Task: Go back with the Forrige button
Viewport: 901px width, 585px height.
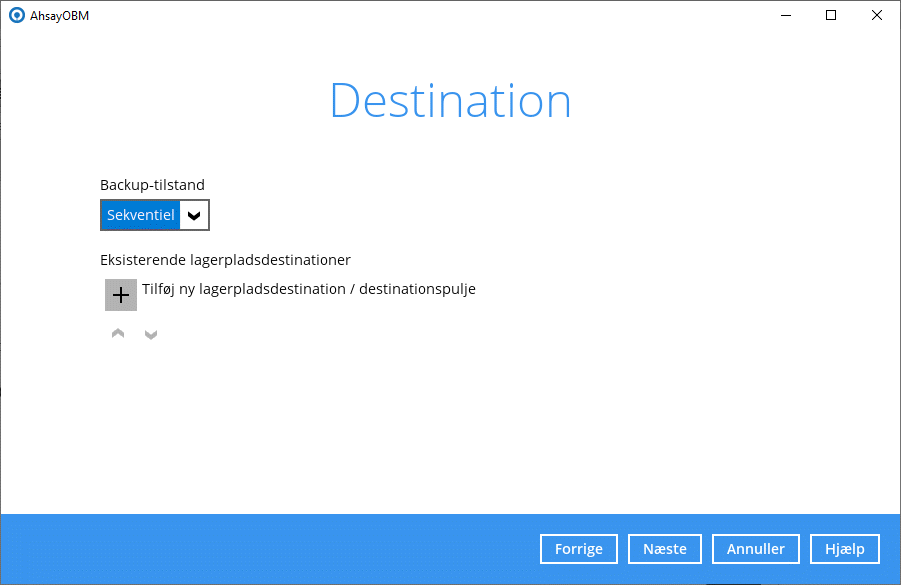Action: pyautogui.click(x=578, y=549)
